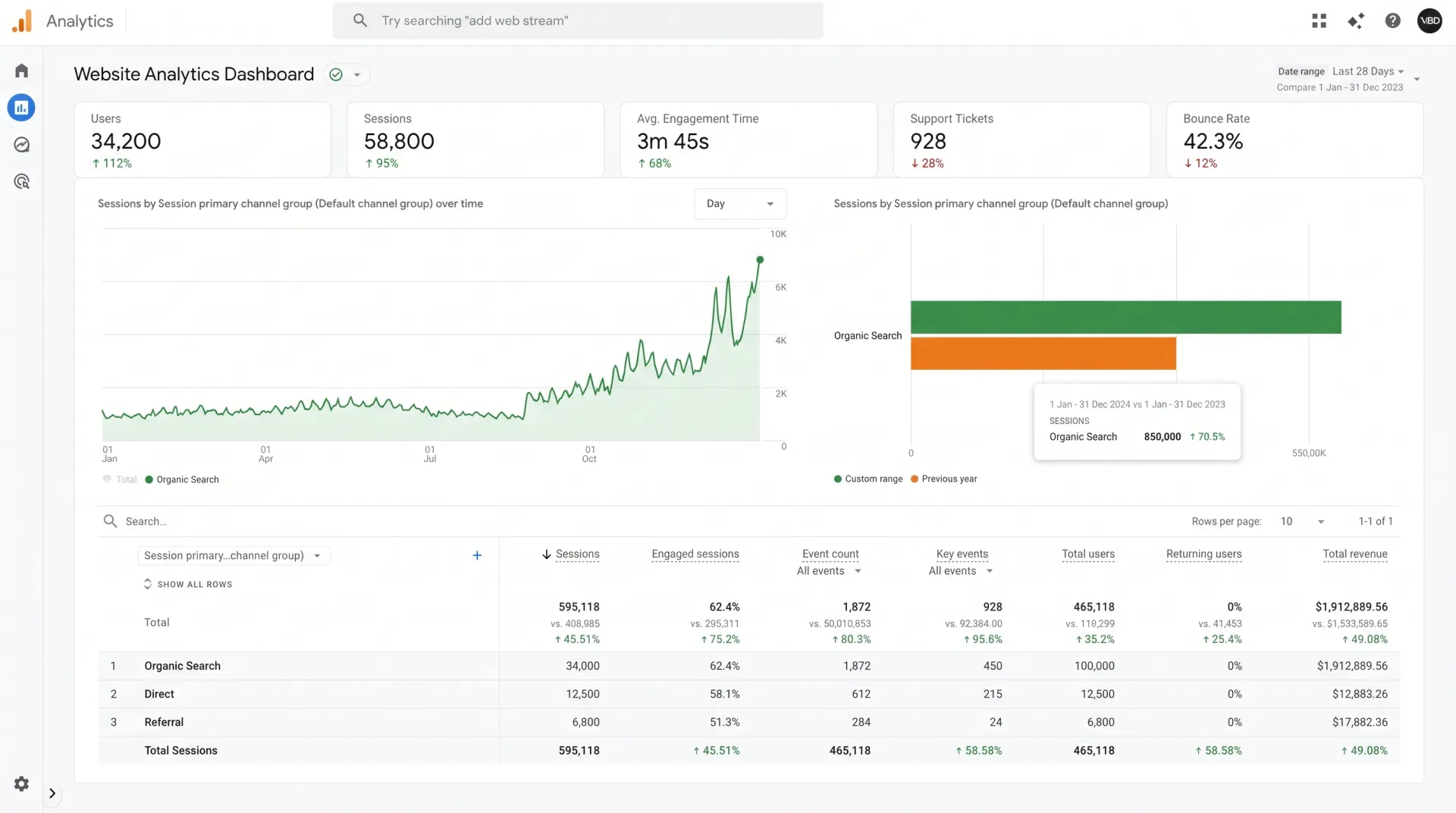Open the Google apps grid

1319,20
